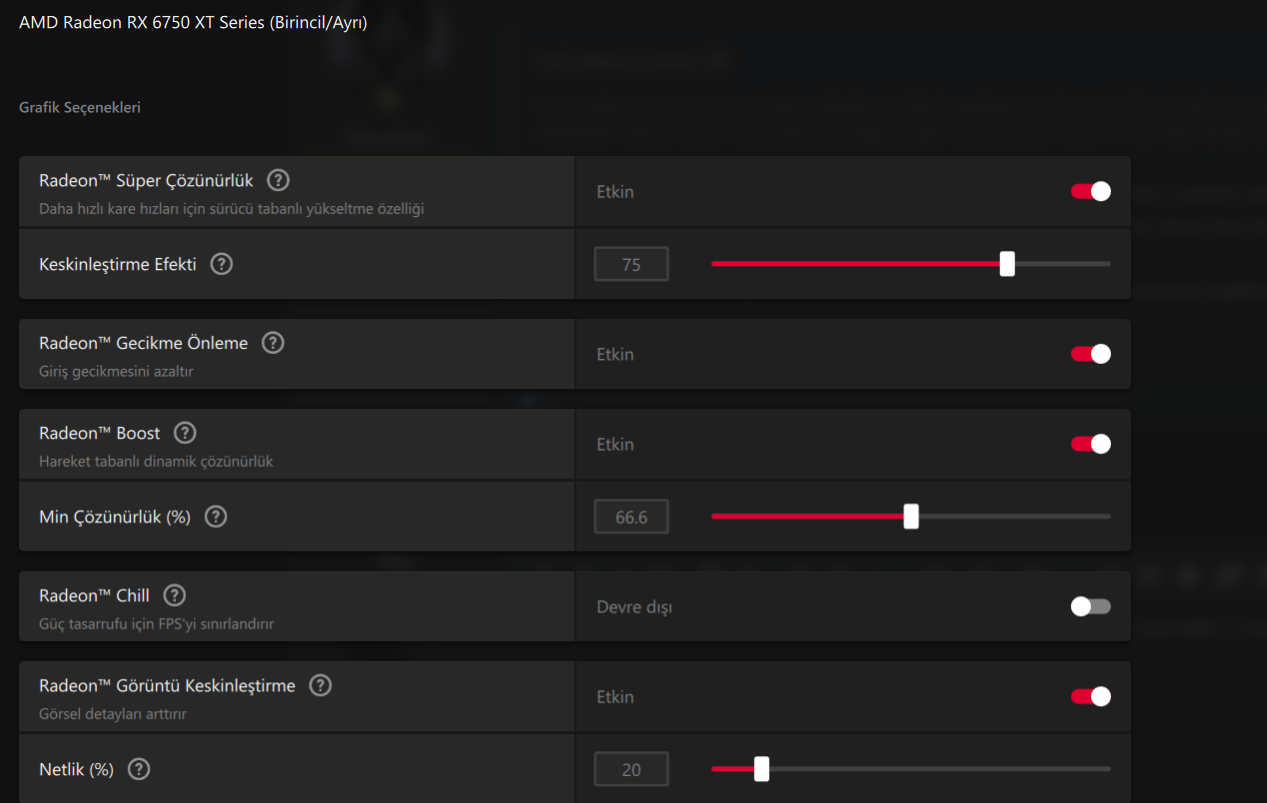1267x803 pixels.
Task: Open help for Radeon Süper Çözünürlük
Action: pyautogui.click(x=279, y=181)
